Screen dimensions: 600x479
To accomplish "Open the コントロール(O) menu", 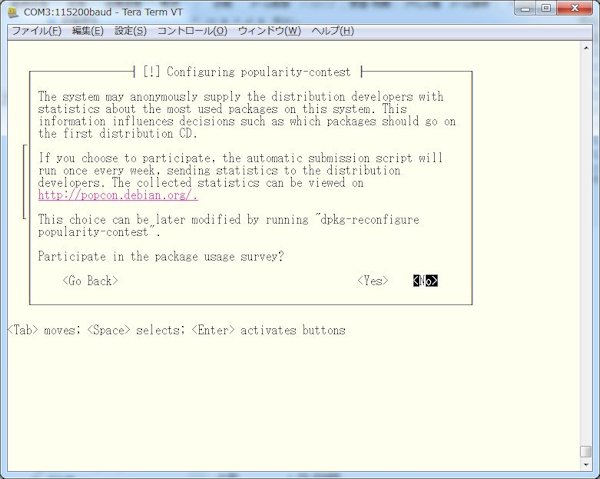I will pyautogui.click(x=192, y=31).
